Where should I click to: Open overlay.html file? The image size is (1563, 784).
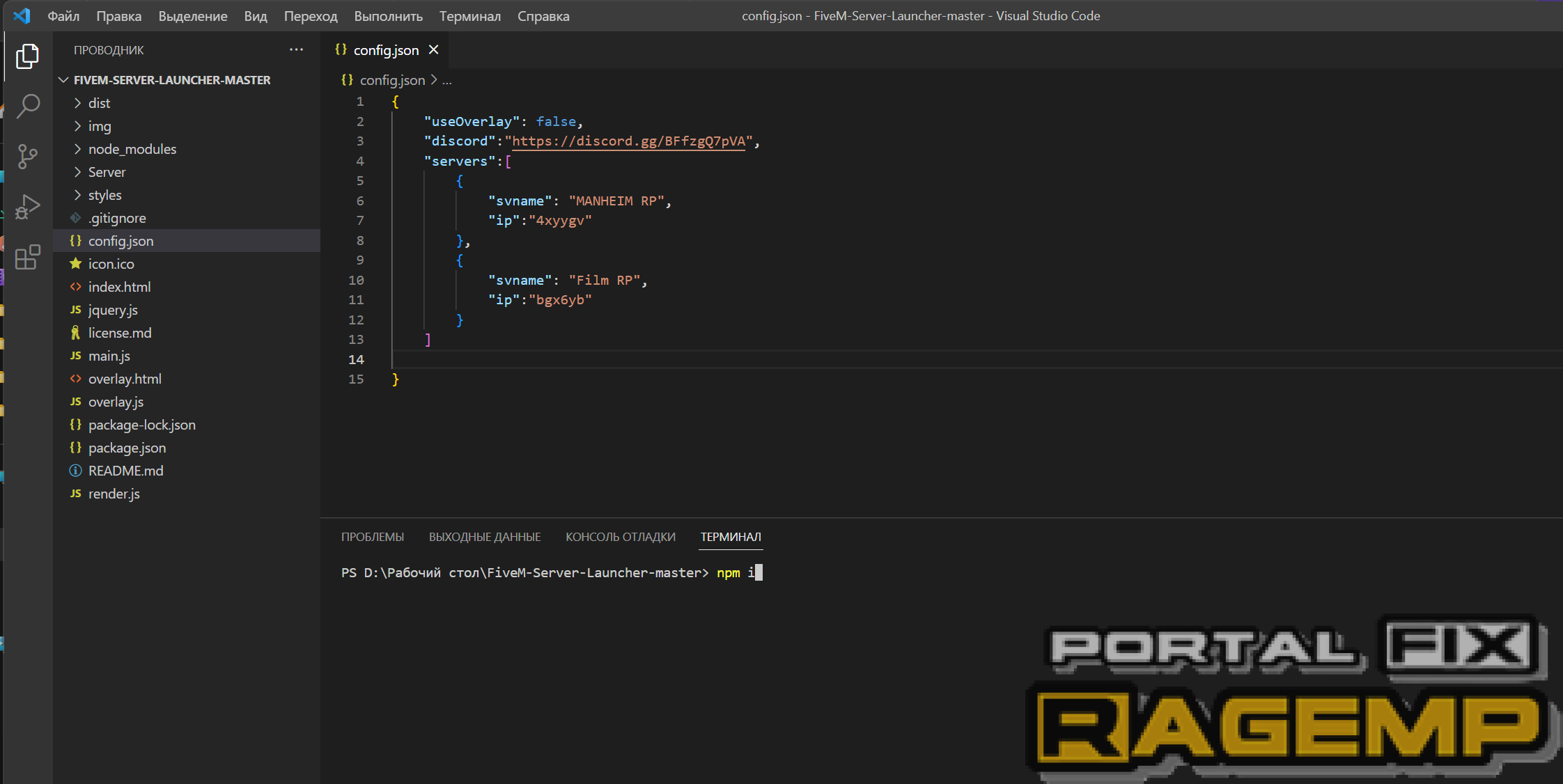[x=187, y=379]
